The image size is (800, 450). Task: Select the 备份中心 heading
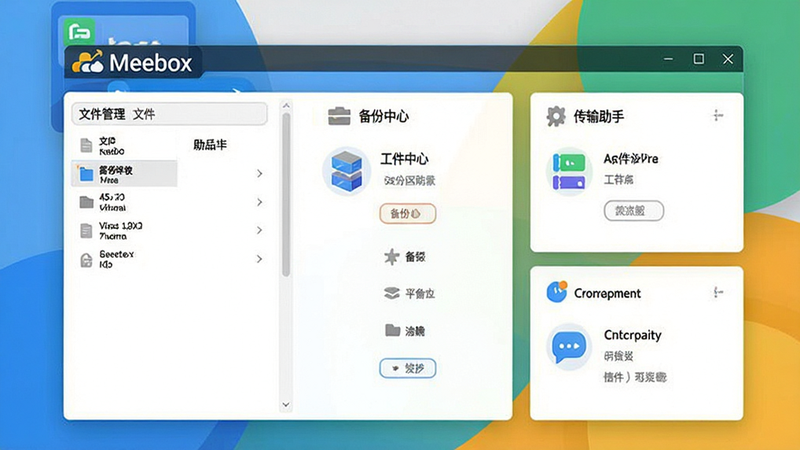pos(384,116)
